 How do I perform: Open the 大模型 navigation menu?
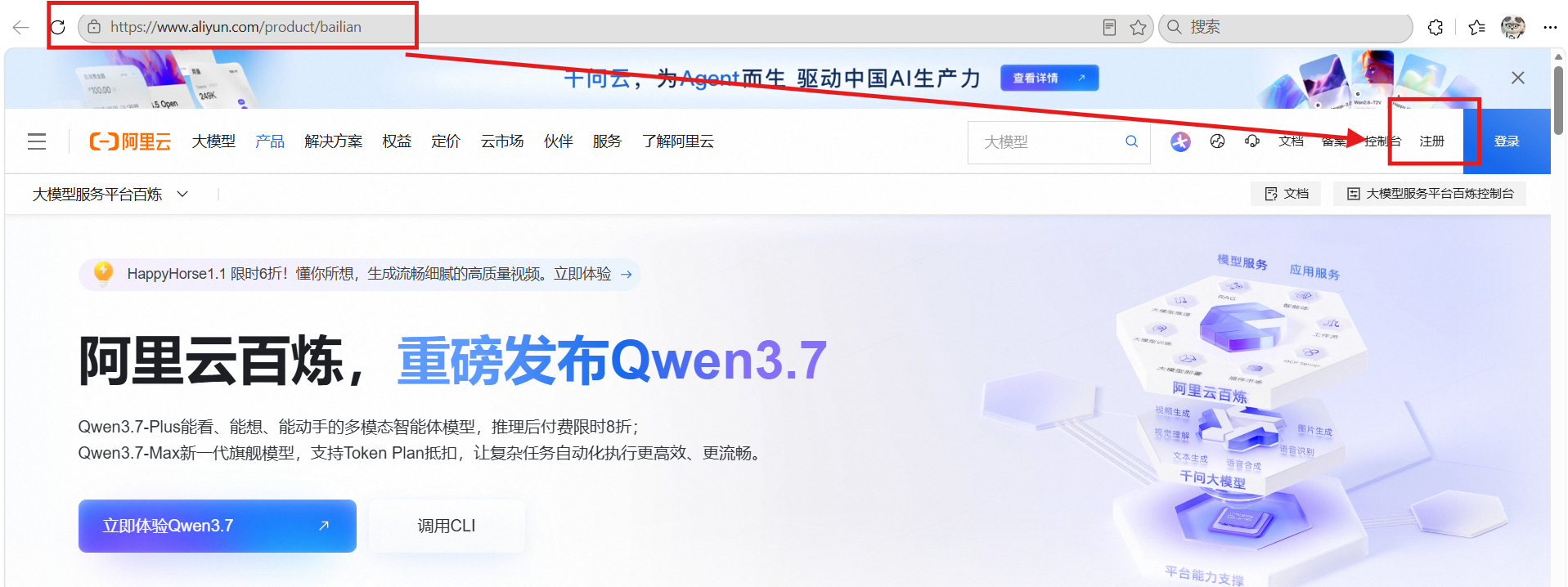(213, 141)
